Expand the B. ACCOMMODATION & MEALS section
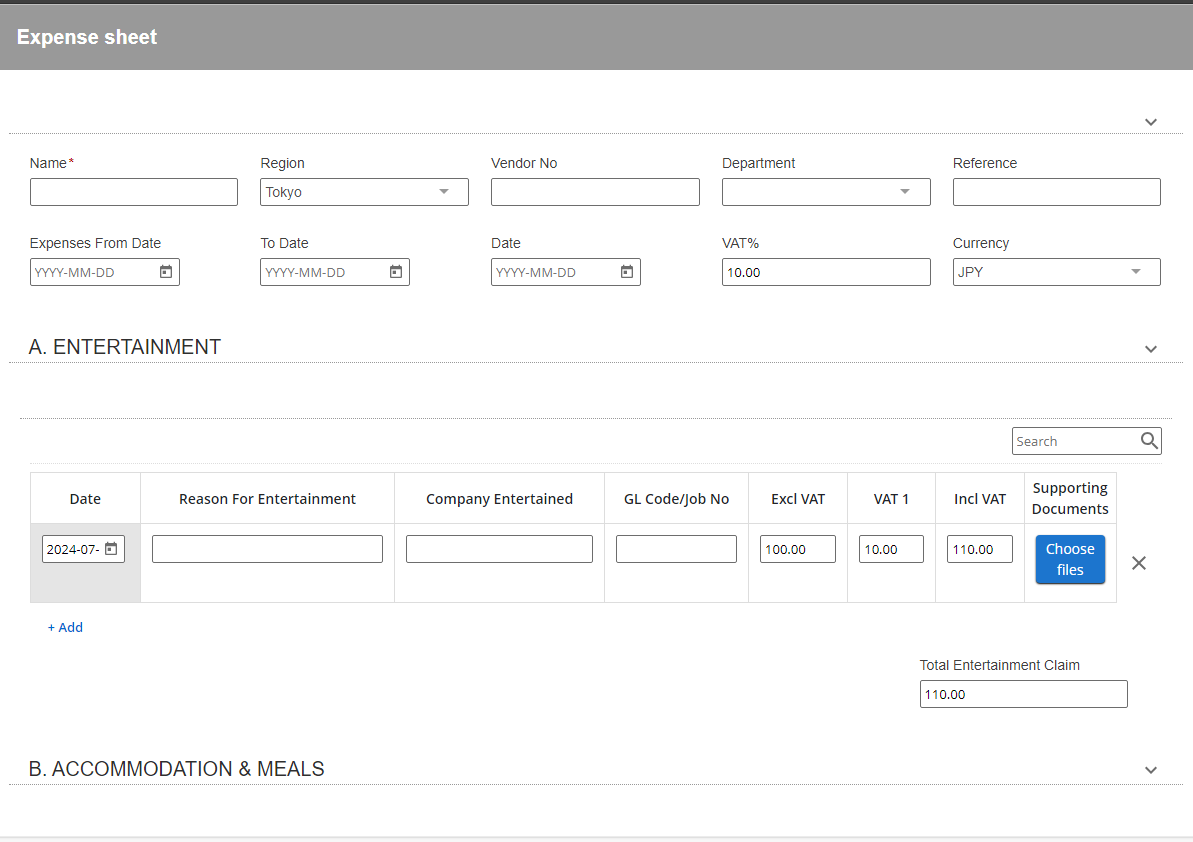Viewport: 1193px width, 842px height. pyautogui.click(x=1151, y=770)
